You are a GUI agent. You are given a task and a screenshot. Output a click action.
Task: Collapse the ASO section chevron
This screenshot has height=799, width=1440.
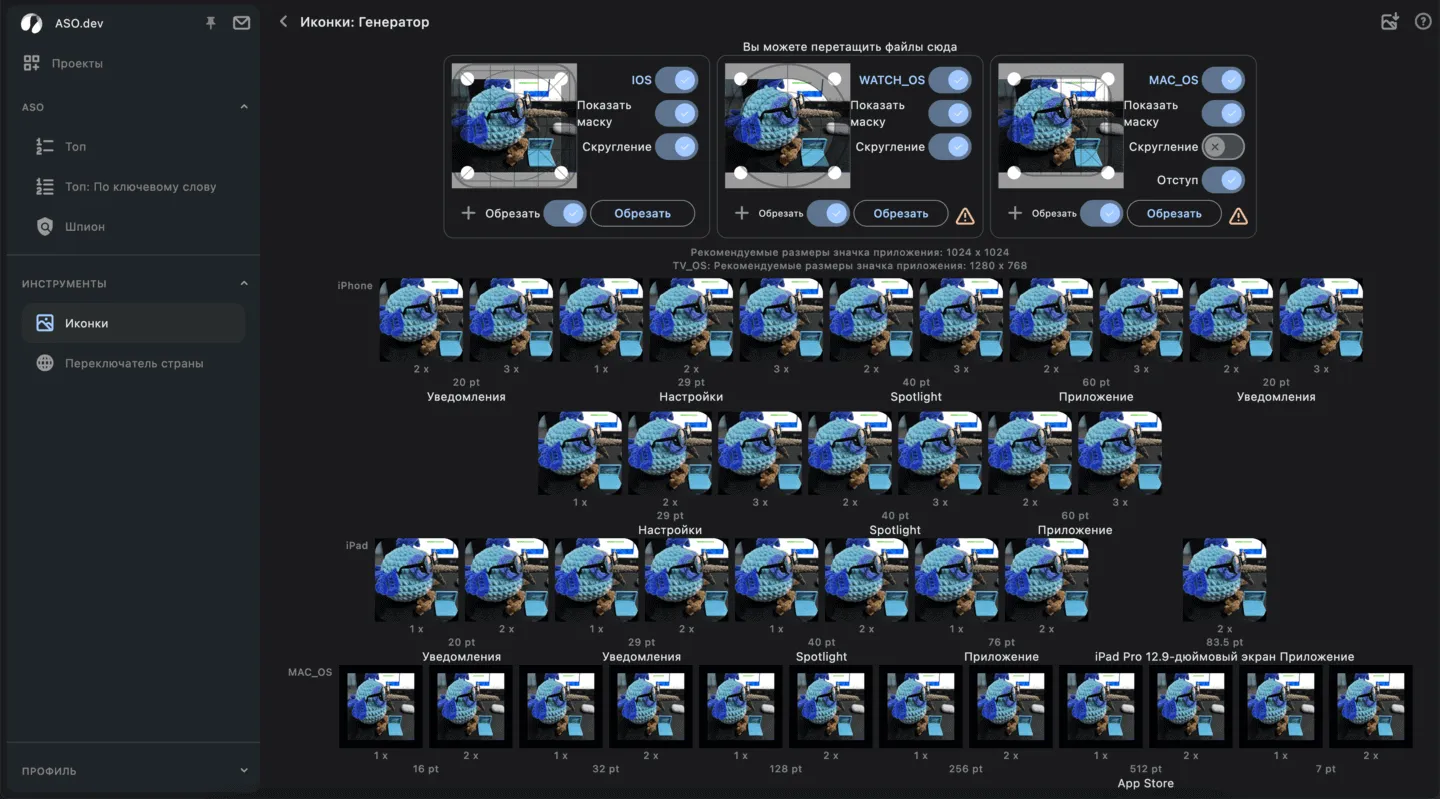[x=244, y=107]
